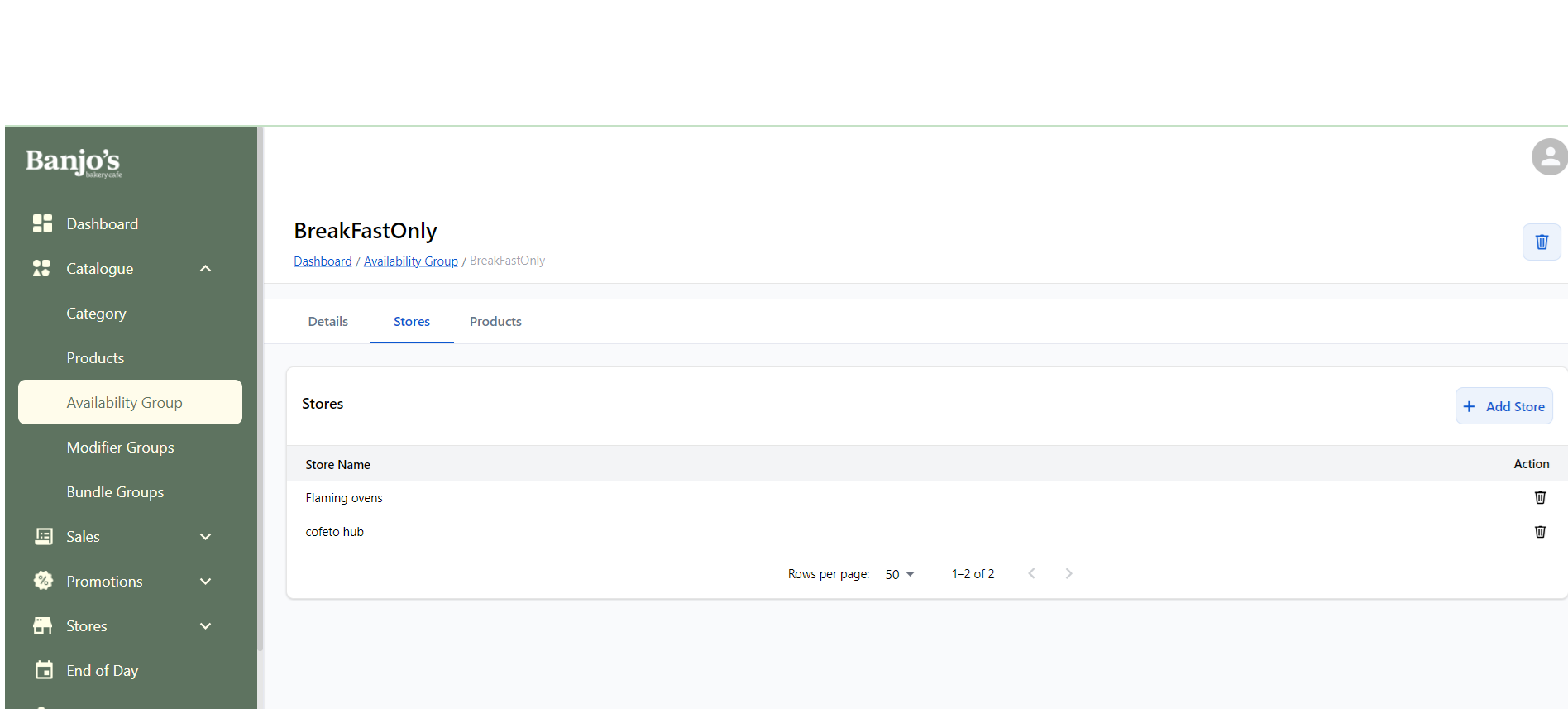Follow the Availability Group breadcrumb link
Image resolution: width=1568 pixels, height=709 pixels.
tap(410, 261)
